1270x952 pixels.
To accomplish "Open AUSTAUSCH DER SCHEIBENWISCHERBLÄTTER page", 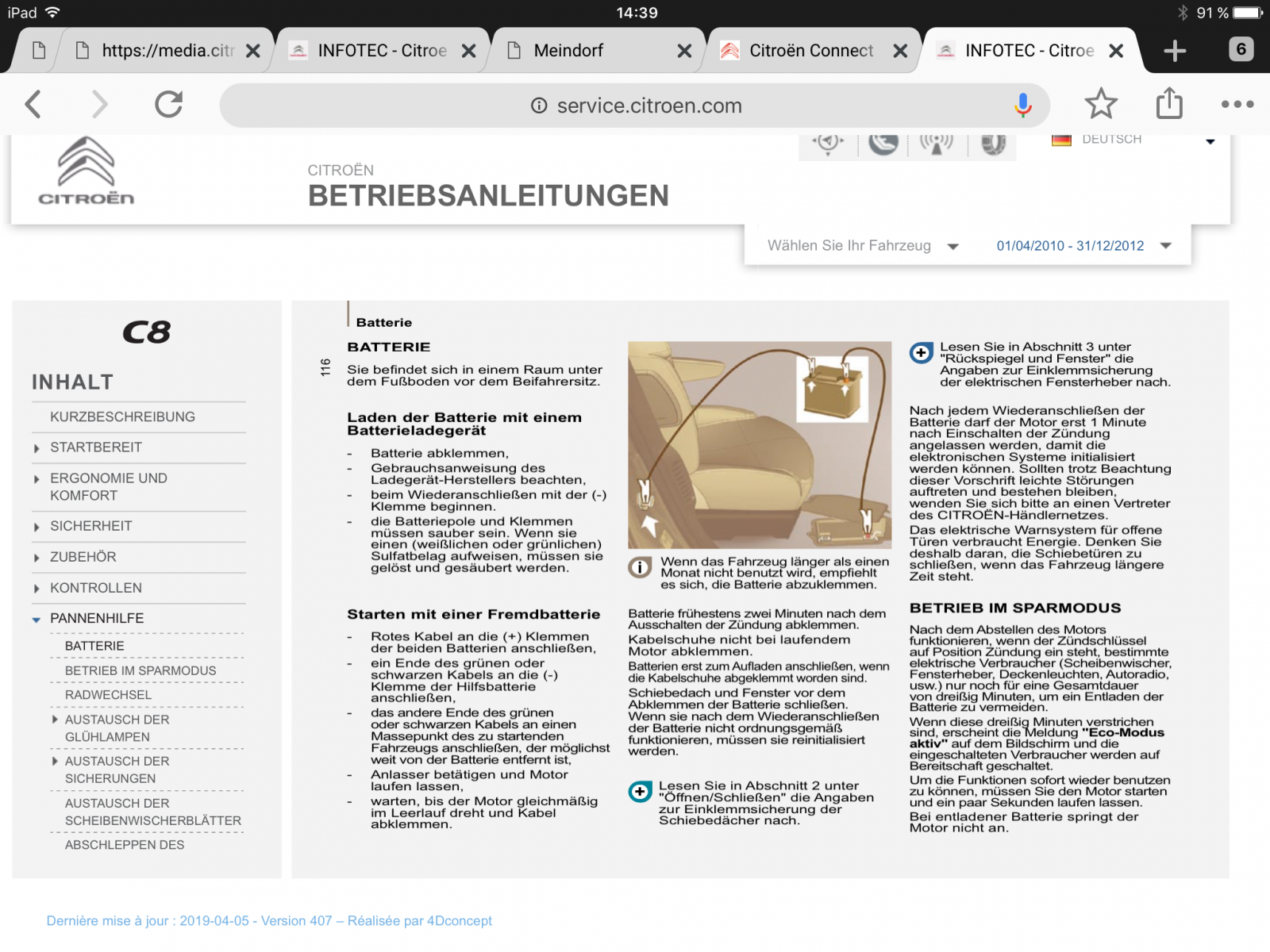I will (x=153, y=812).
